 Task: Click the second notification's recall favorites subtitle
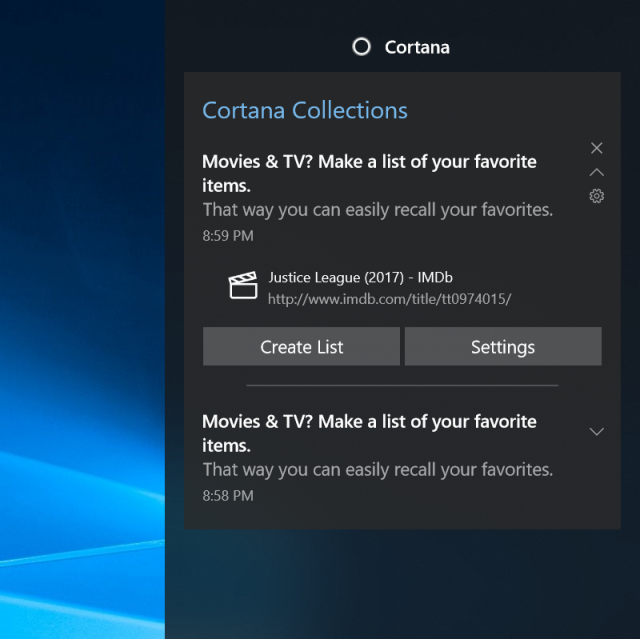click(377, 469)
